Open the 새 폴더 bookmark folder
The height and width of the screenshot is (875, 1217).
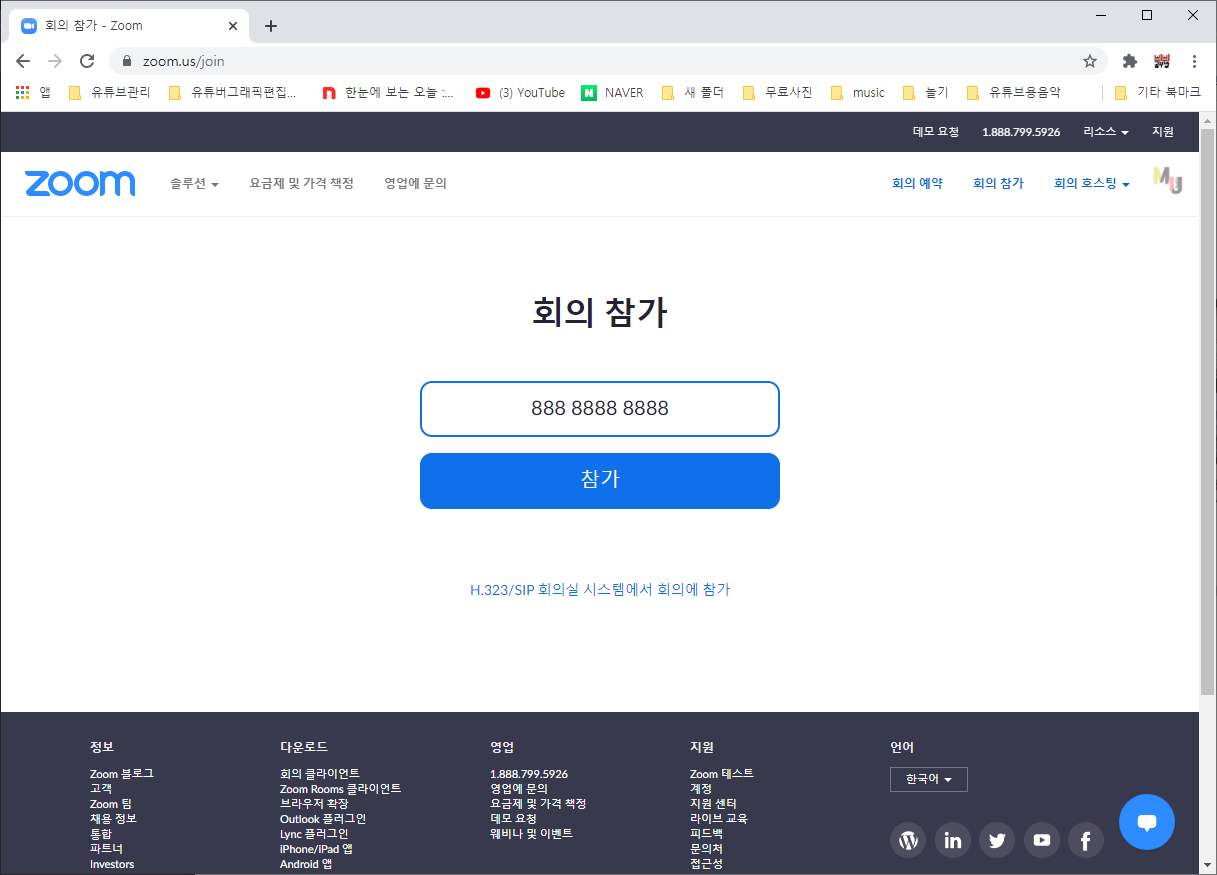point(692,93)
